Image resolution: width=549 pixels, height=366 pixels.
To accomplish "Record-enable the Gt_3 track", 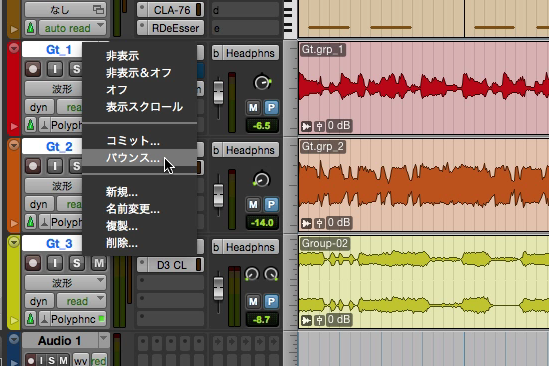I will pyautogui.click(x=33, y=263).
